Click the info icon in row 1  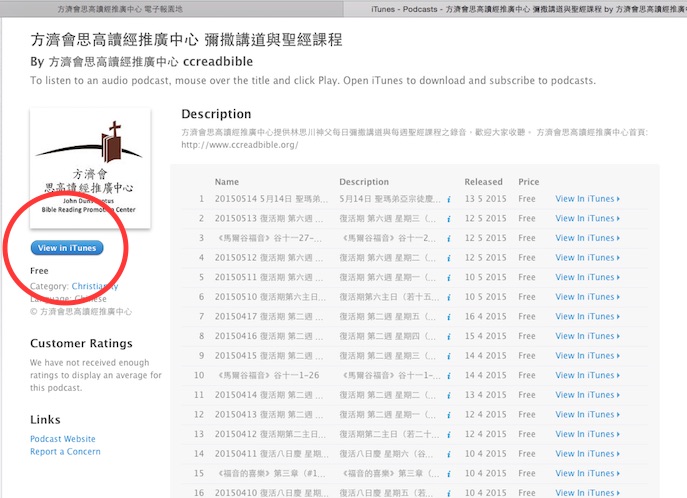coord(449,199)
